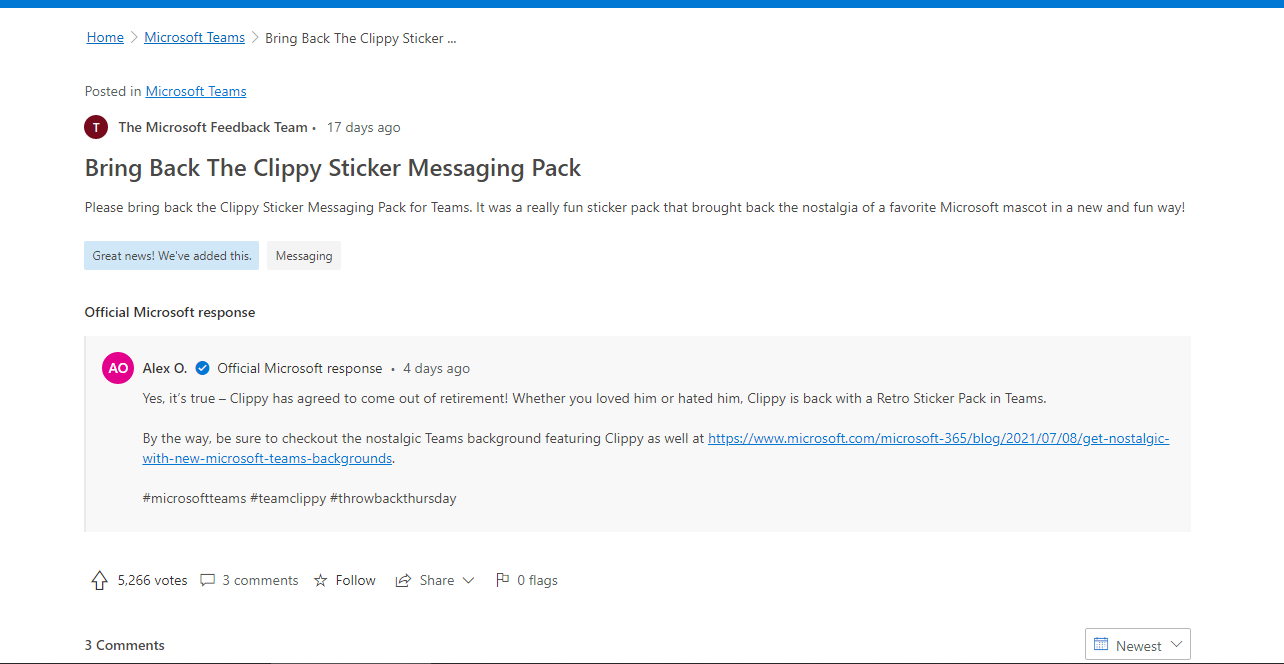
Task: Select the Messaging tag
Action: point(304,256)
